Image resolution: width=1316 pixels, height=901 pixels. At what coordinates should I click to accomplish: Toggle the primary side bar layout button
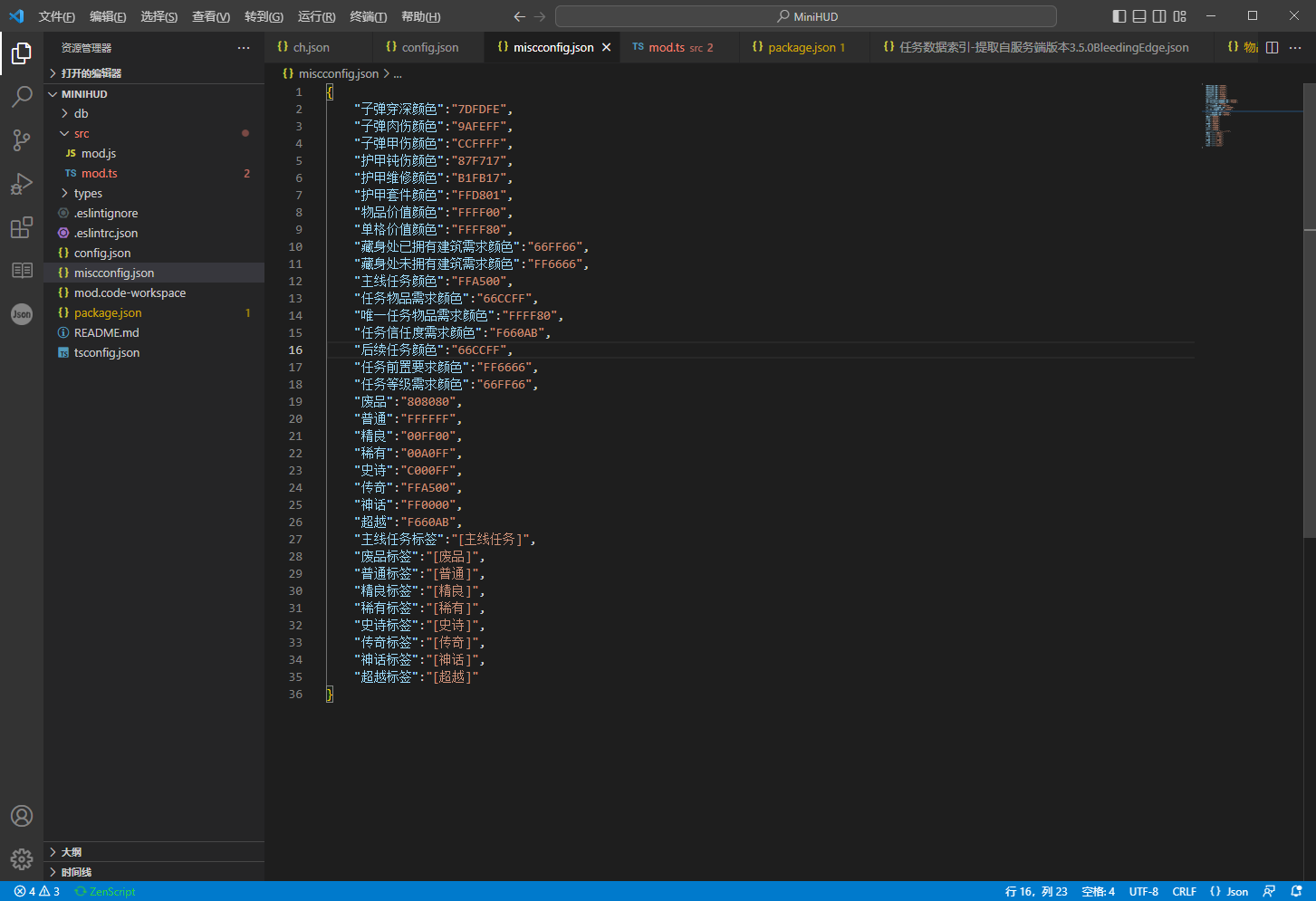[x=1119, y=16]
